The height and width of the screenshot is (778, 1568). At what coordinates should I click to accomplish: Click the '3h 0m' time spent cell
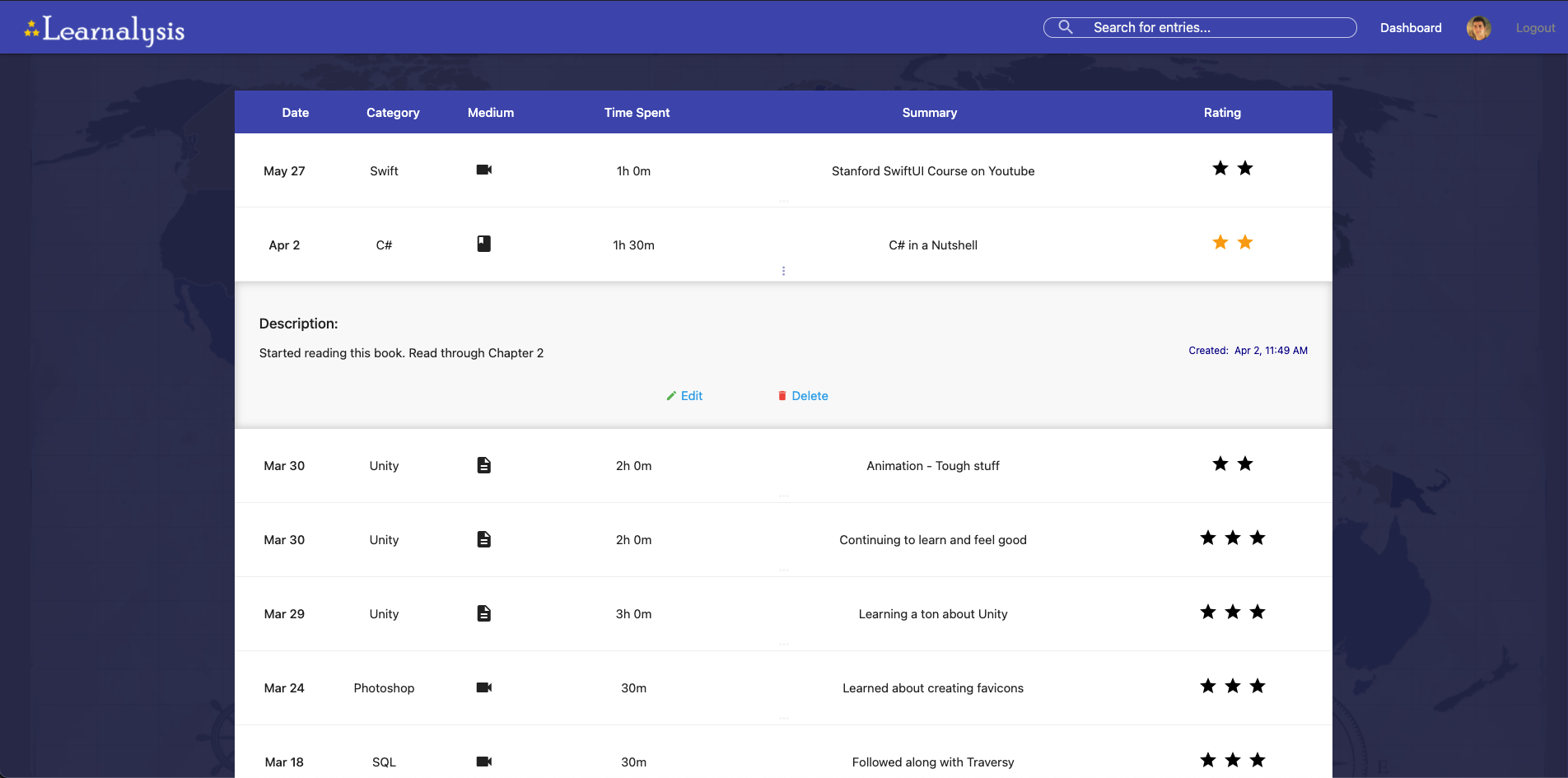pyautogui.click(x=633, y=614)
